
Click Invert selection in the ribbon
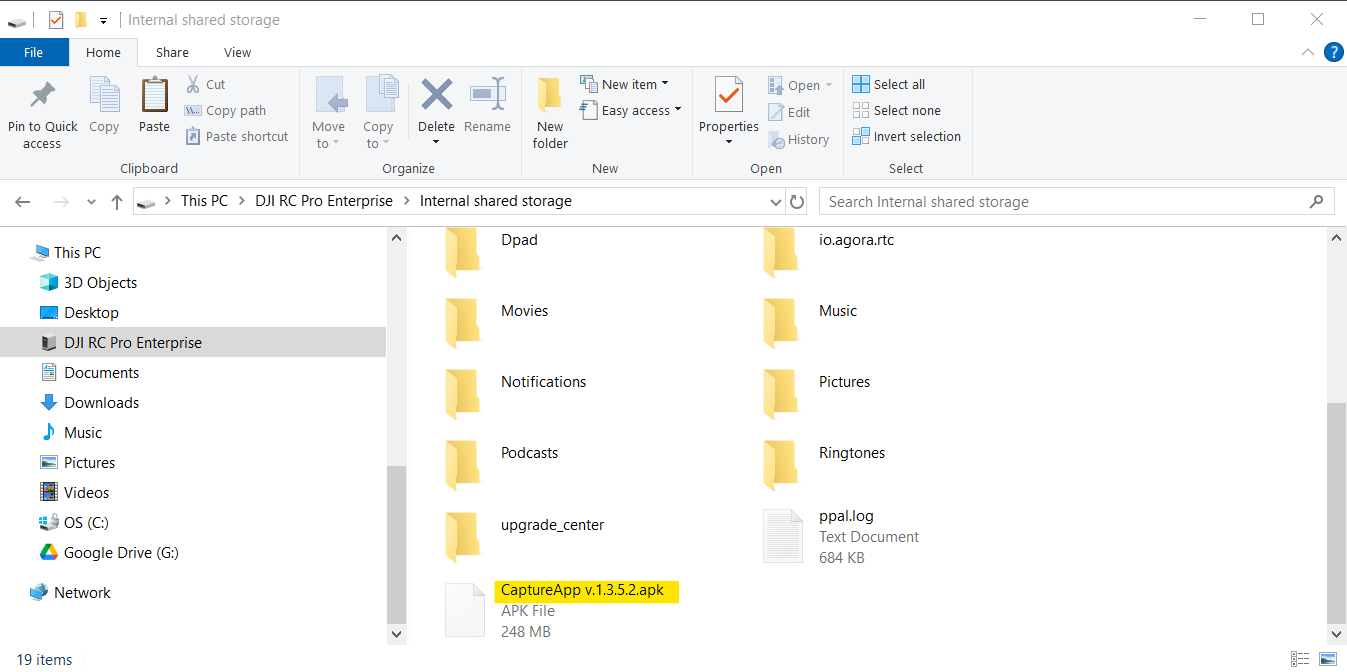tap(907, 137)
